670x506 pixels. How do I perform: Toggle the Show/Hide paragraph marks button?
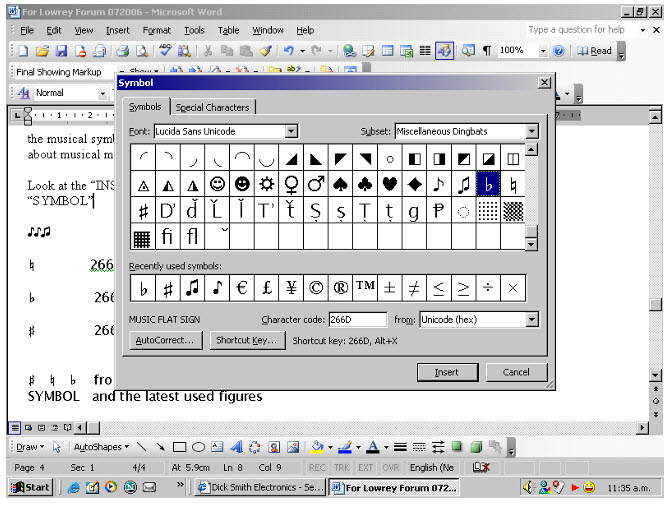coord(487,51)
